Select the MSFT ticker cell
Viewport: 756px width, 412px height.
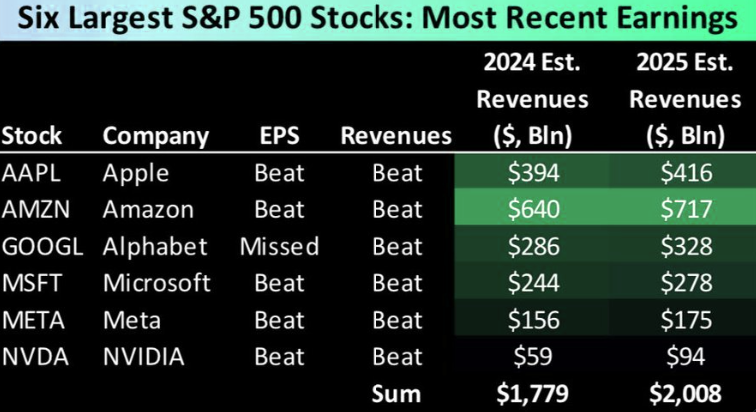coord(31,283)
